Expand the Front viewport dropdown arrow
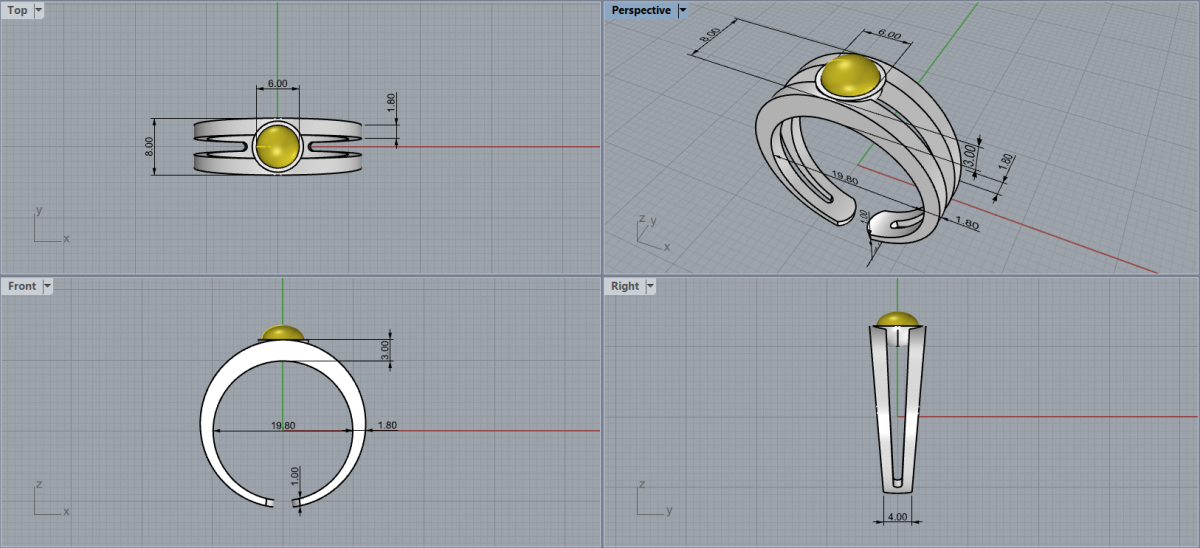1200x548 pixels. pyautogui.click(x=47, y=286)
